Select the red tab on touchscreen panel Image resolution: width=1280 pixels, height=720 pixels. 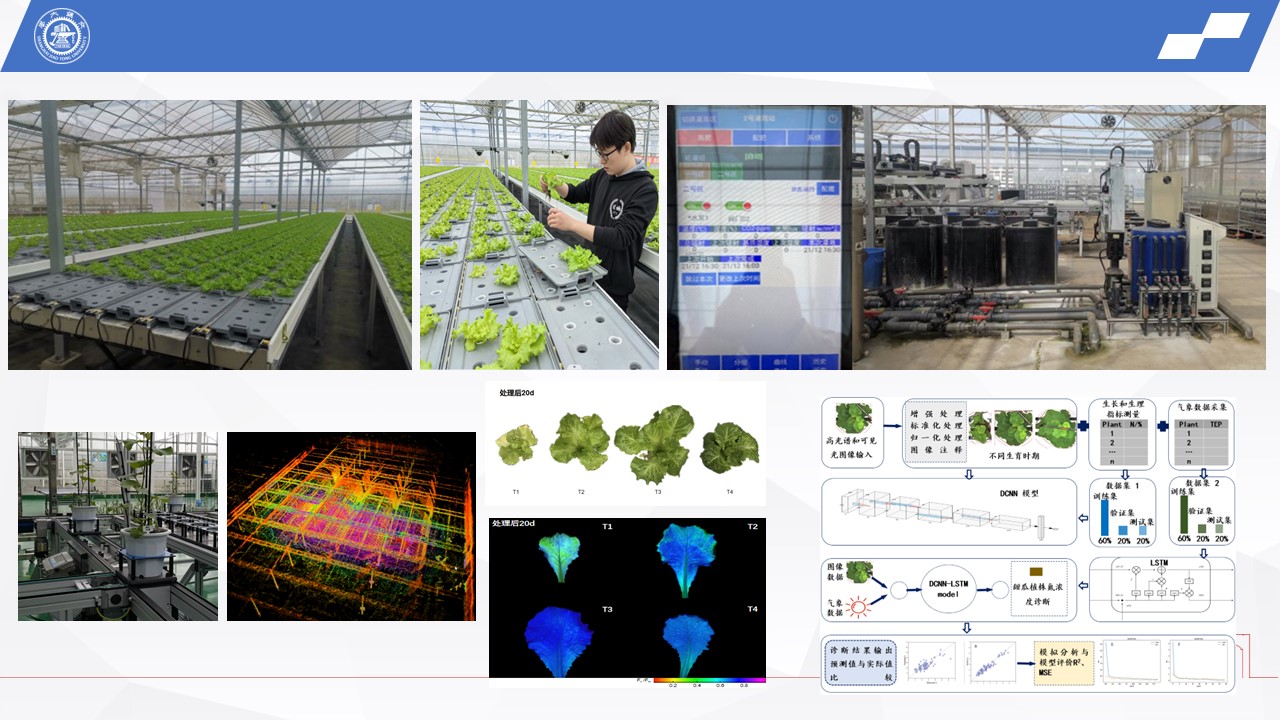(x=704, y=138)
